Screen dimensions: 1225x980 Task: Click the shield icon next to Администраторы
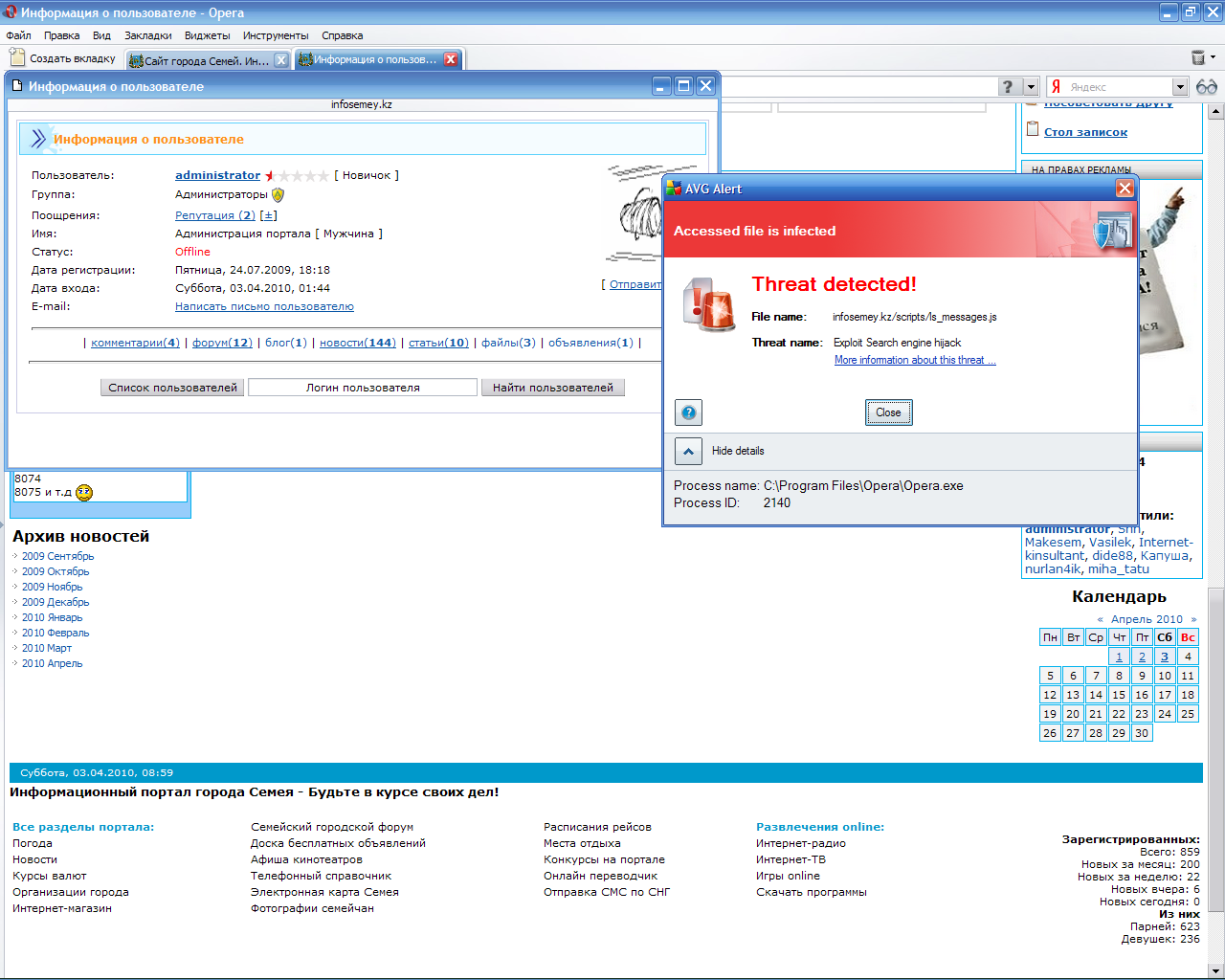pyautogui.click(x=278, y=194)
